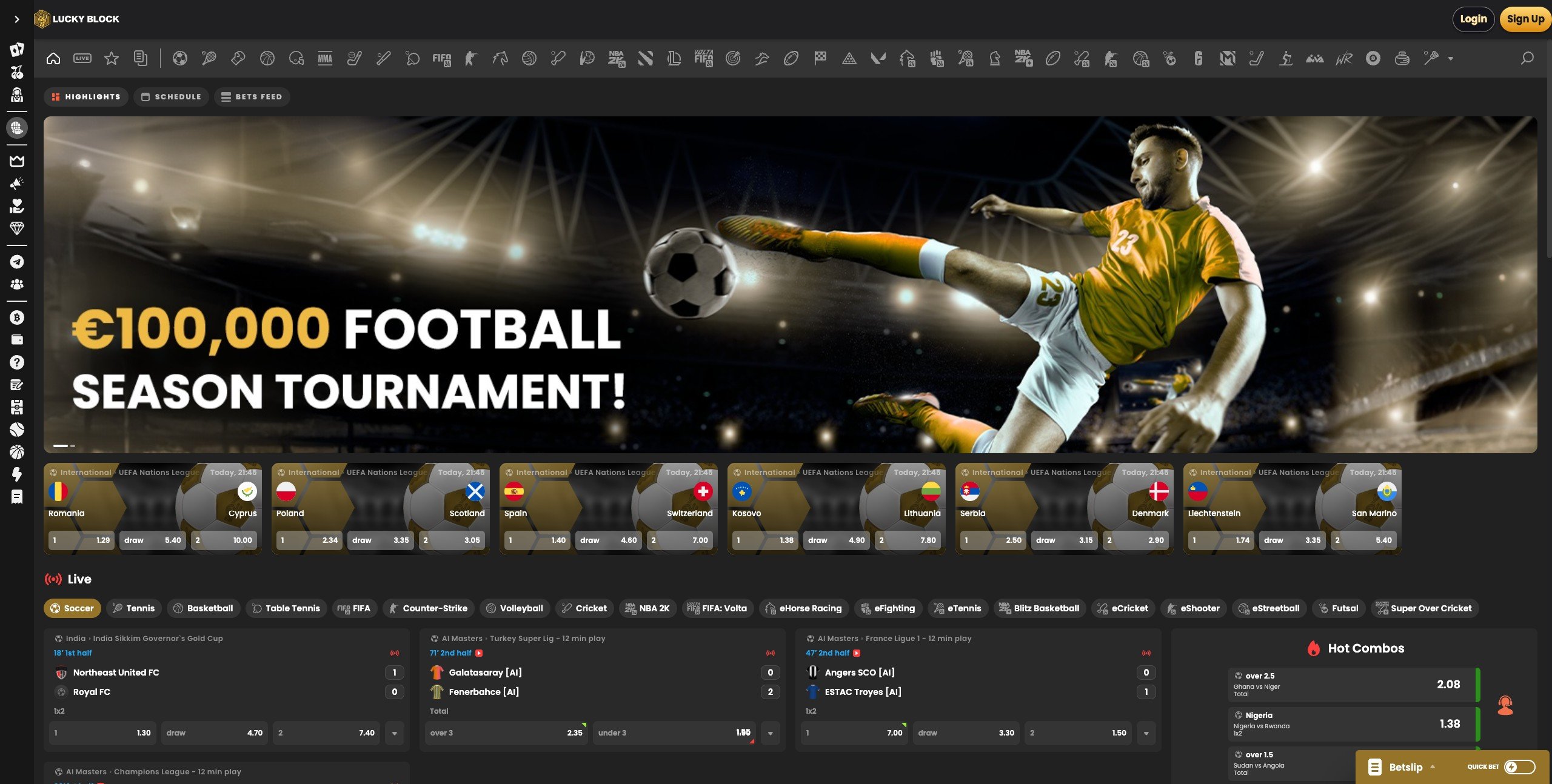Select the snooker triangle icon

pyautogui.click(x=849, y=58)
